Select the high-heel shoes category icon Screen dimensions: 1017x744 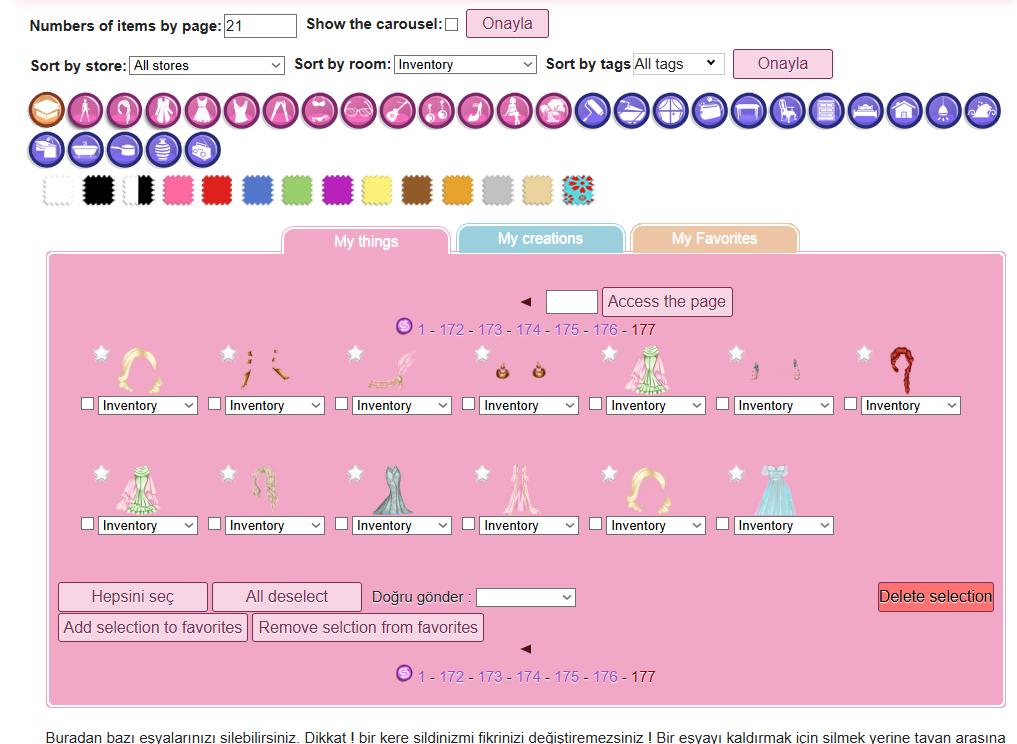coord(476,110)
